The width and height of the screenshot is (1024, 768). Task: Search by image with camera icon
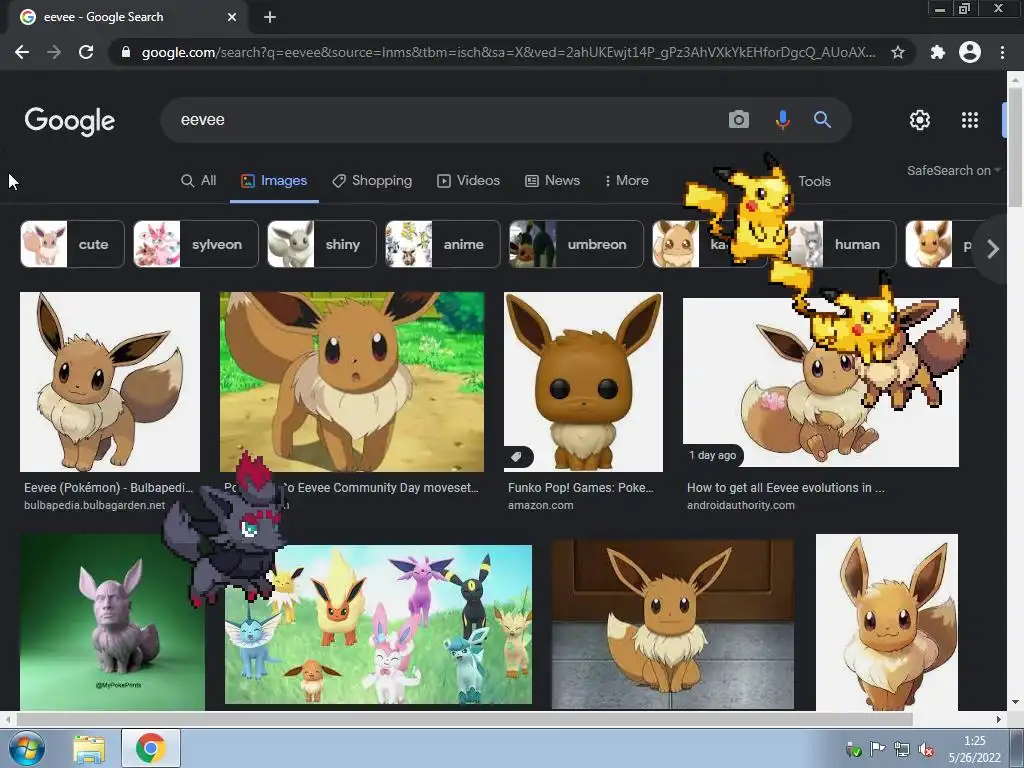tap(739, 120)
